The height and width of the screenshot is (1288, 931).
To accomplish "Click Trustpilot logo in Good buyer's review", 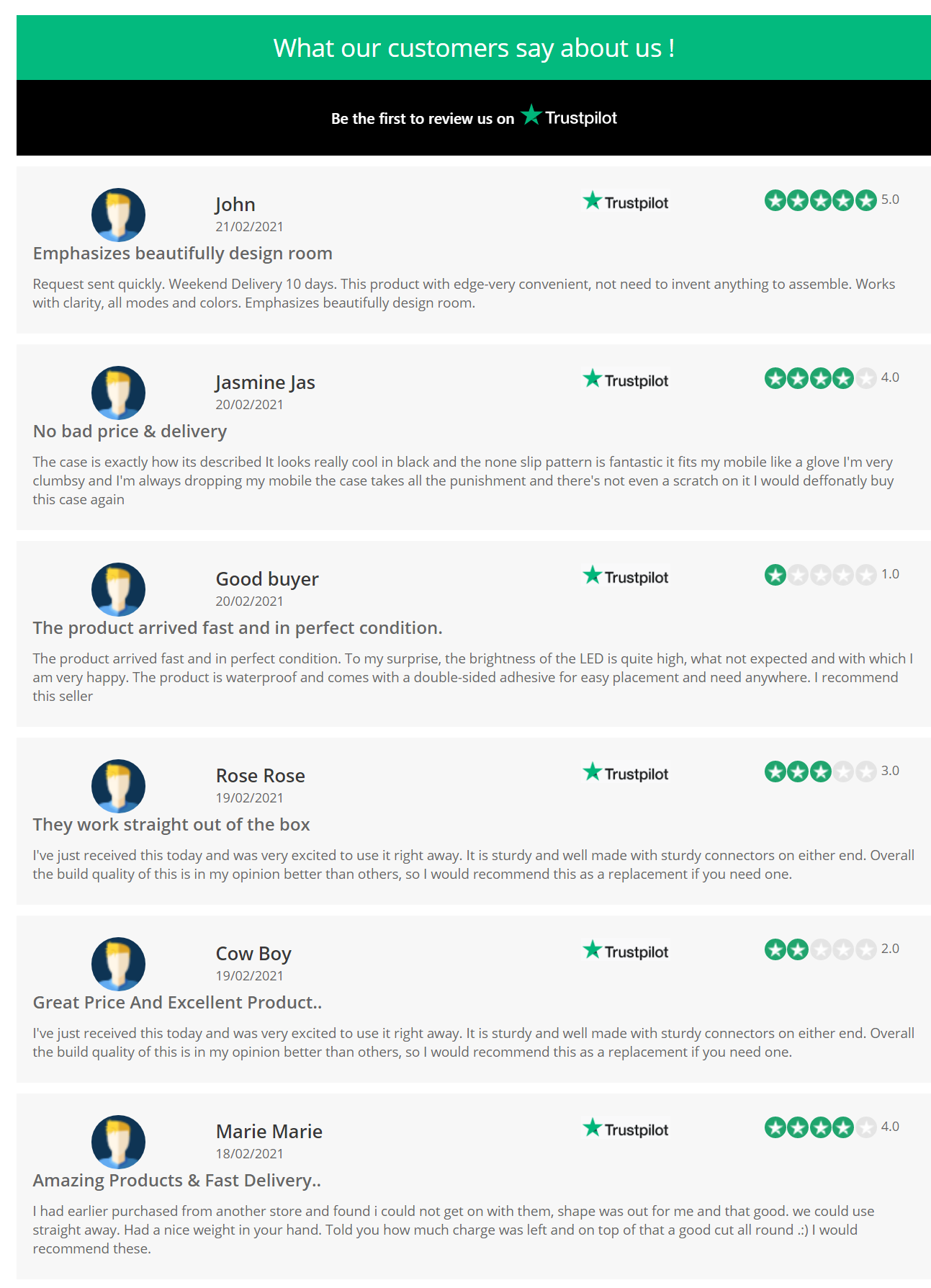I will coord(626,576).
